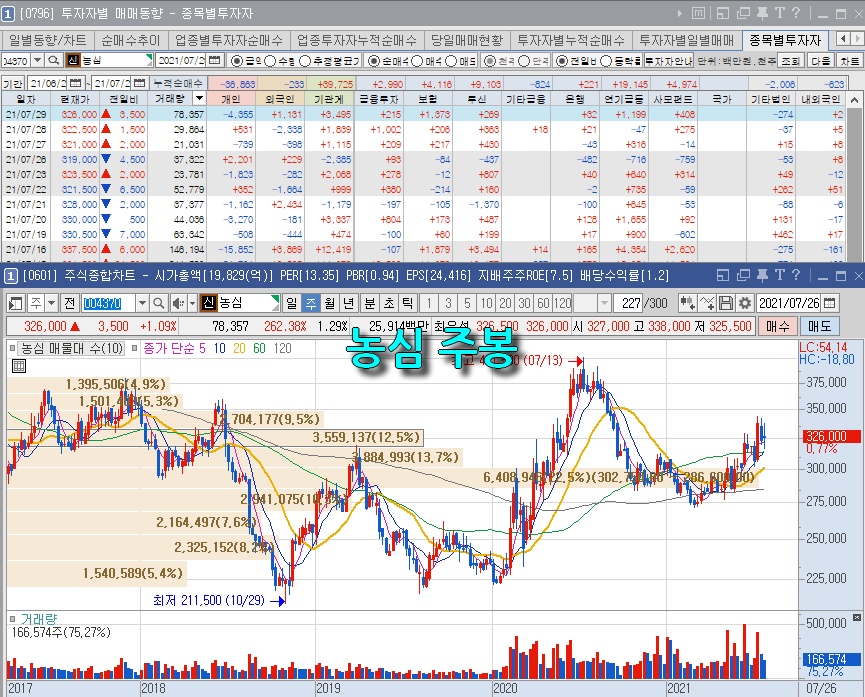Image resolution: width=865 pixels, height=697 pixels.
Task: Click 차트 button in investor window
Action: pos(850,61)
